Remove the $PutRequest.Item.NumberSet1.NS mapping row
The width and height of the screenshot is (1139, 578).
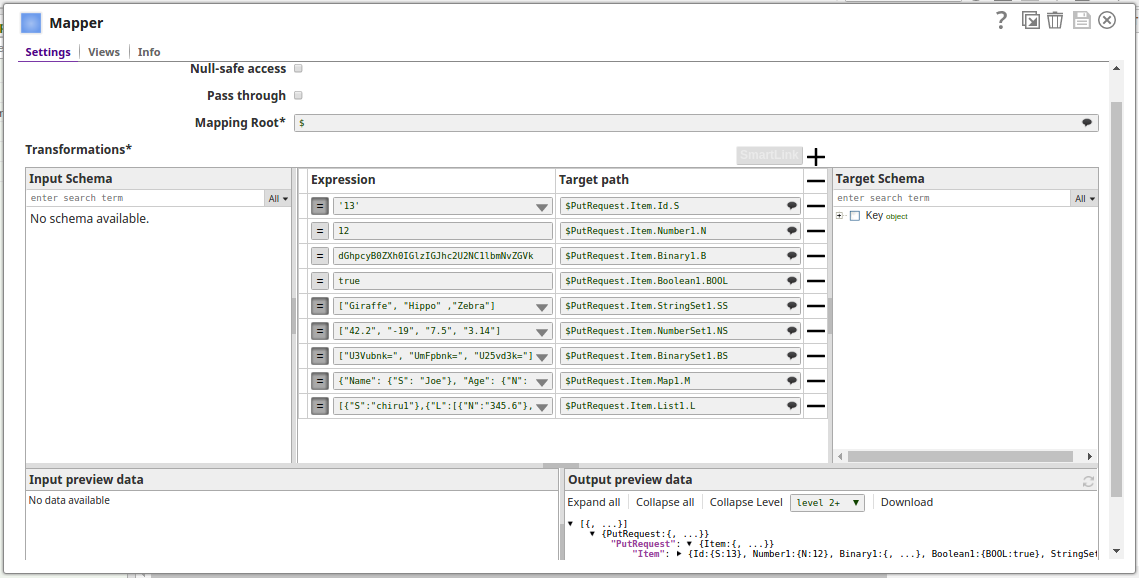pos(816,331)
